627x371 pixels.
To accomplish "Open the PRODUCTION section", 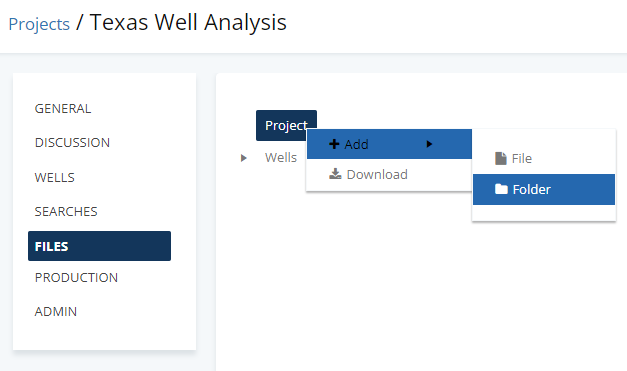I will click(x=76, y=277).
